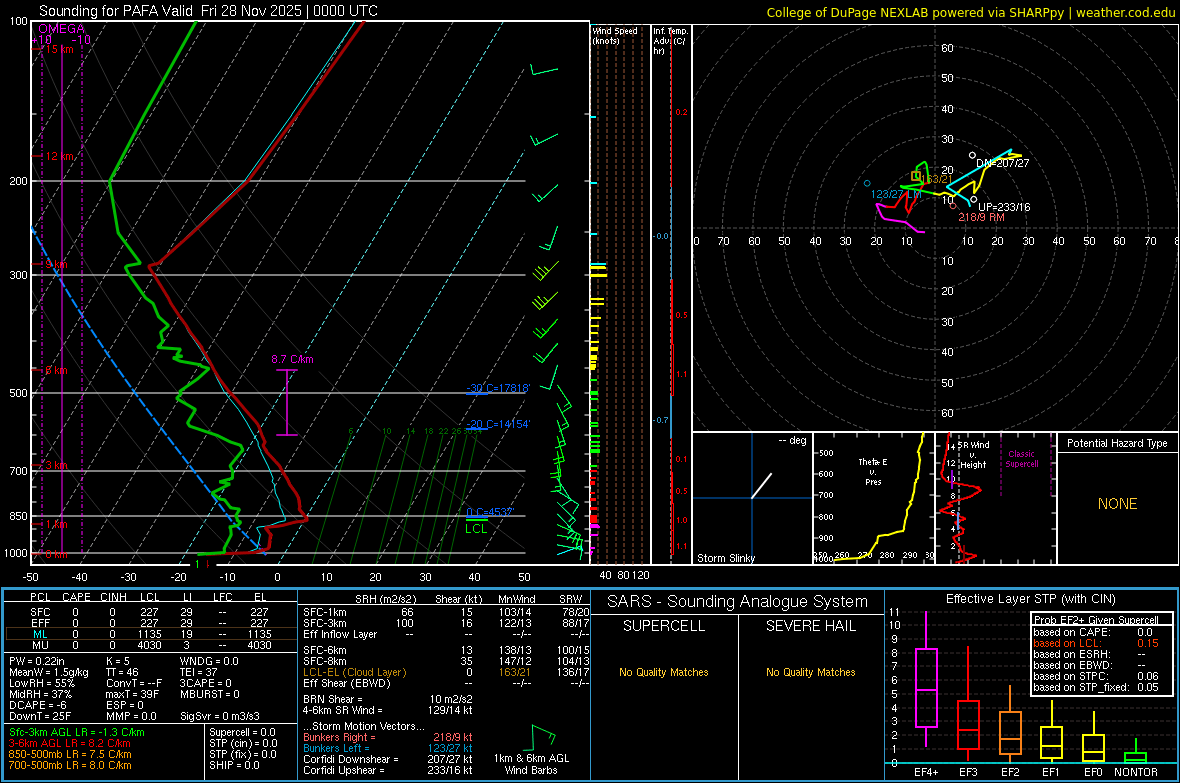1180x783 pixels.
Task: Select the OMEGA label on the skew-T
Action: click(x=62, y=29)
